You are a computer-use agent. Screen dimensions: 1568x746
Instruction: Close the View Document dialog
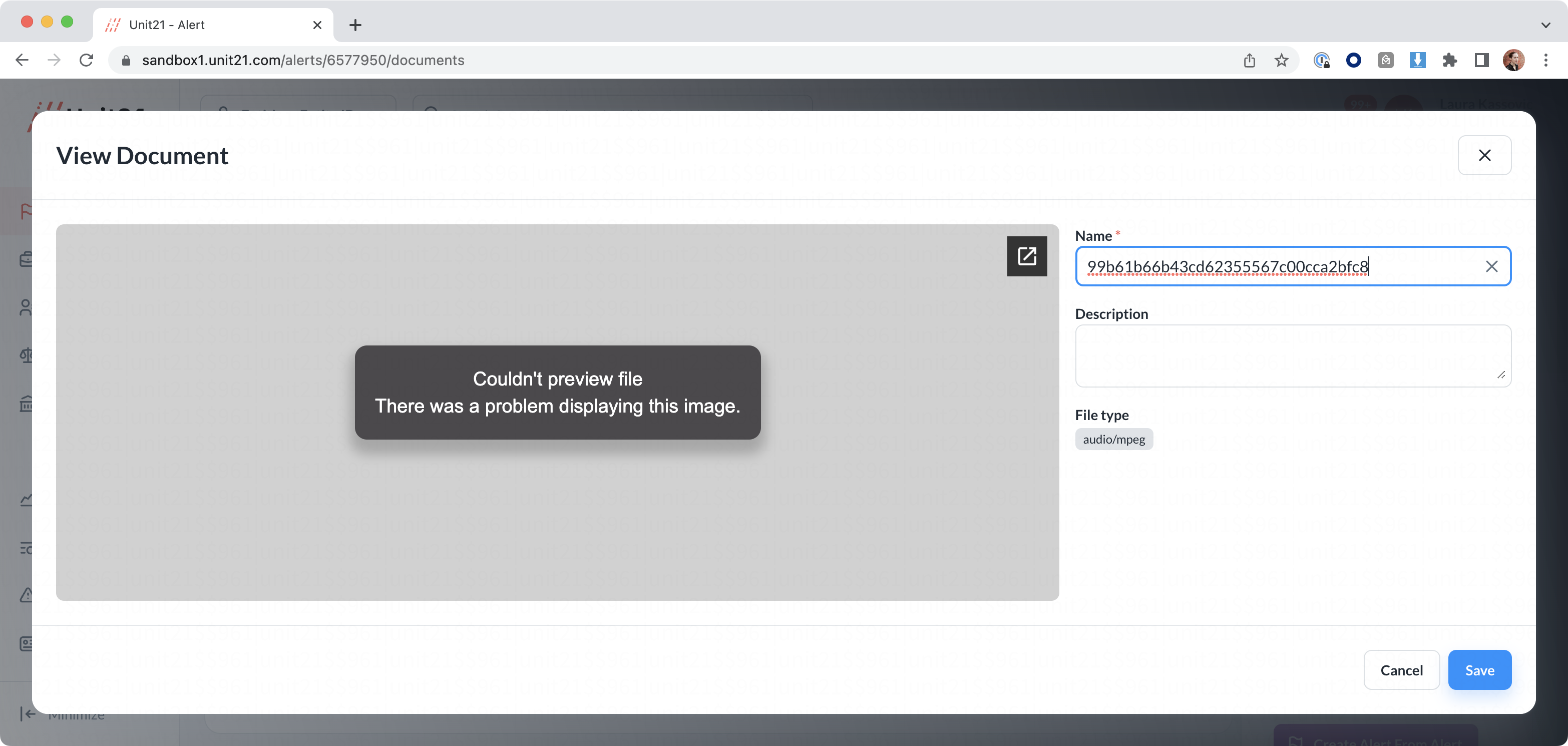1484,156
